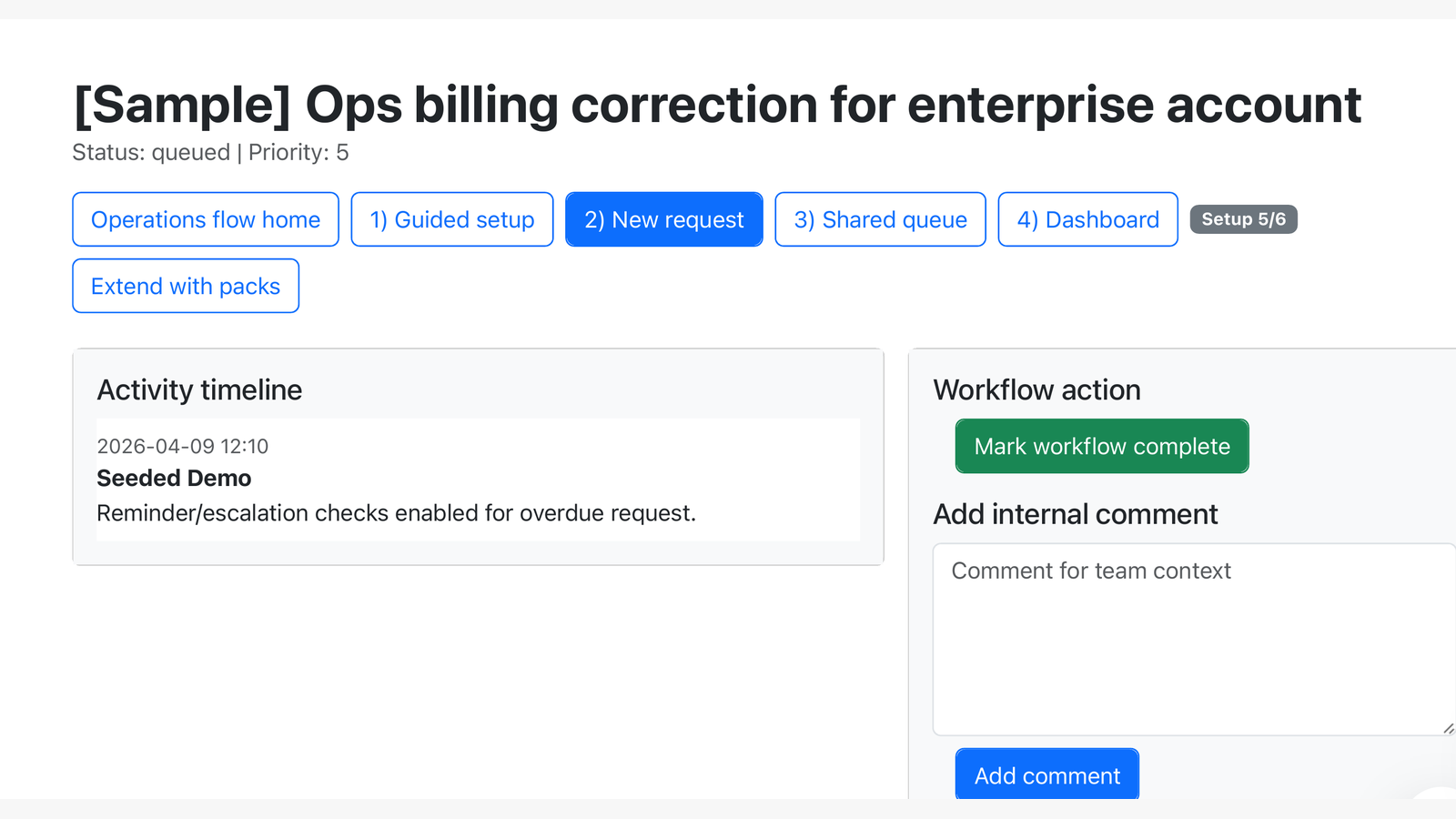Select the billing correction page title
The height and width of the screenshot is (819, 1456).
coord(716,105)
